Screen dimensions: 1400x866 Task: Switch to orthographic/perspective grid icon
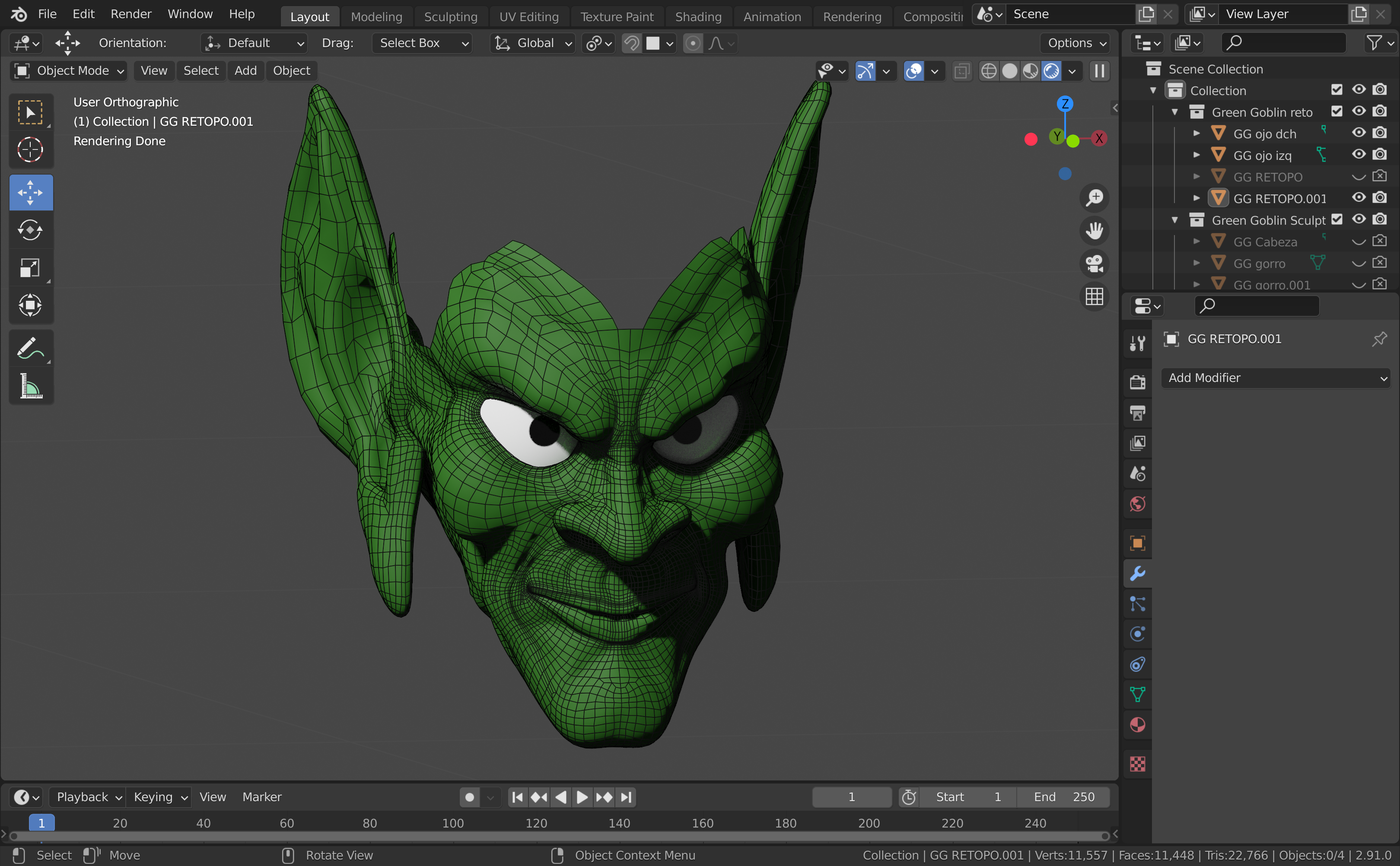(x=1094, y=297)
